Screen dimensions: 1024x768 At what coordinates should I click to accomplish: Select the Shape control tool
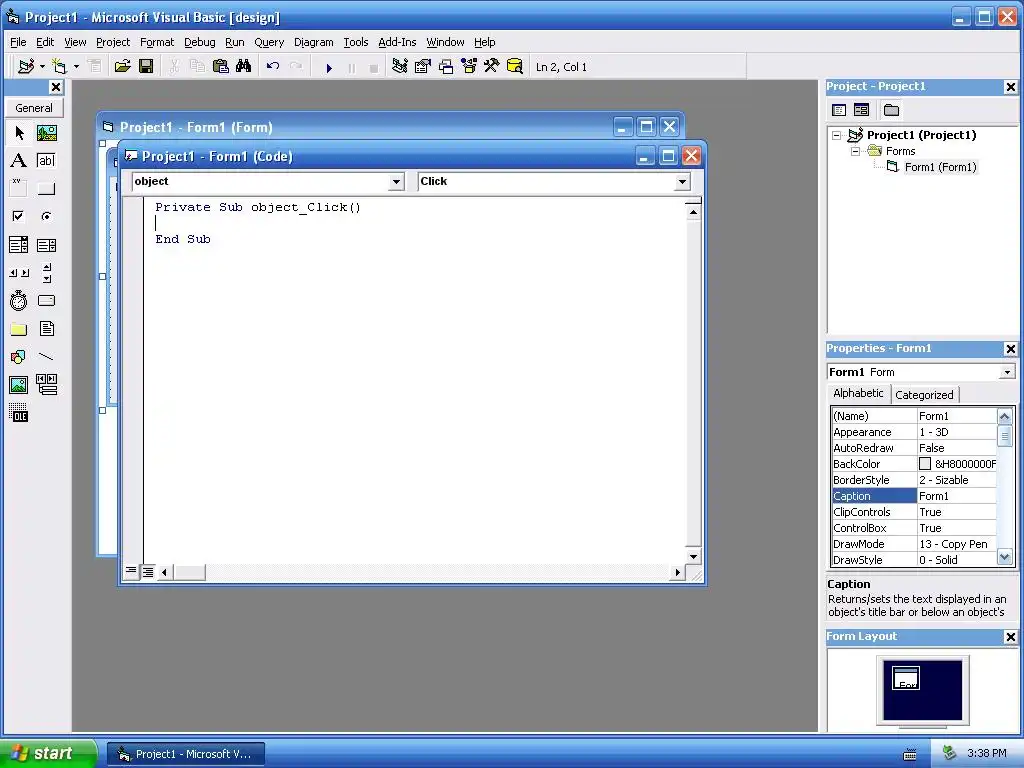pyautogui.click(x=19, y=357)
